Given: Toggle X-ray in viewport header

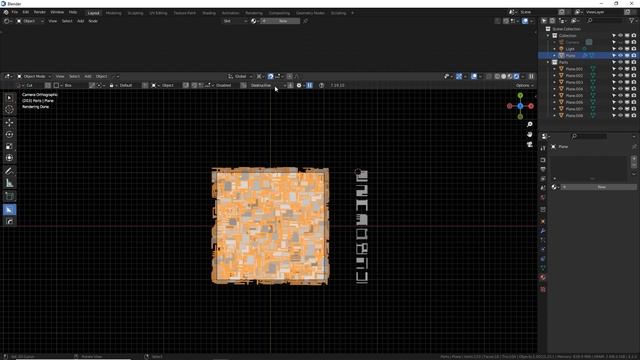Looking at the screenshot, I should 489,76.
